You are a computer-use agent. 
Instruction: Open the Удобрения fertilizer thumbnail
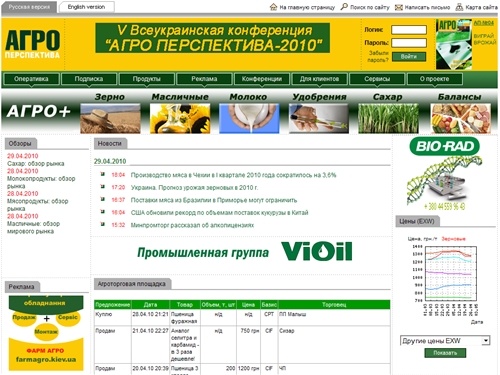tap(319, 118)
